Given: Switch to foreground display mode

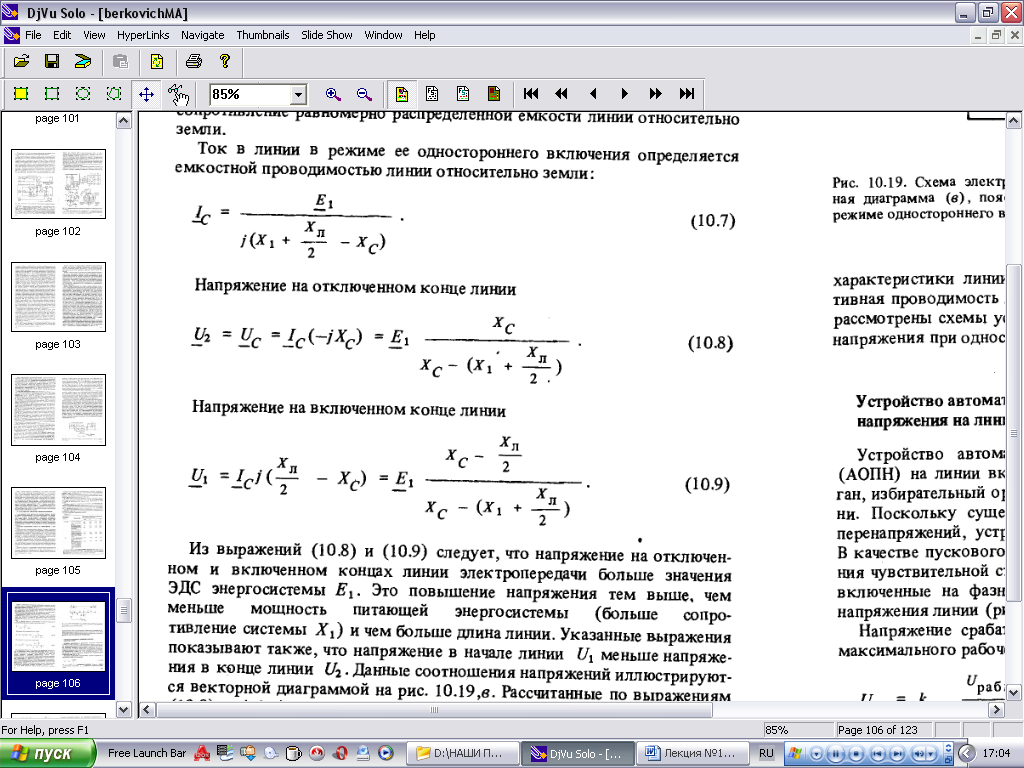Looking at the screenshot, I should tap(463, 94).
